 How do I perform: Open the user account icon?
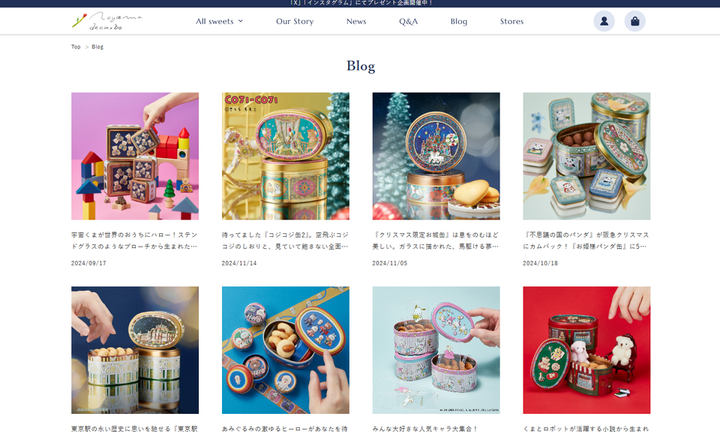tap(604, 21)
